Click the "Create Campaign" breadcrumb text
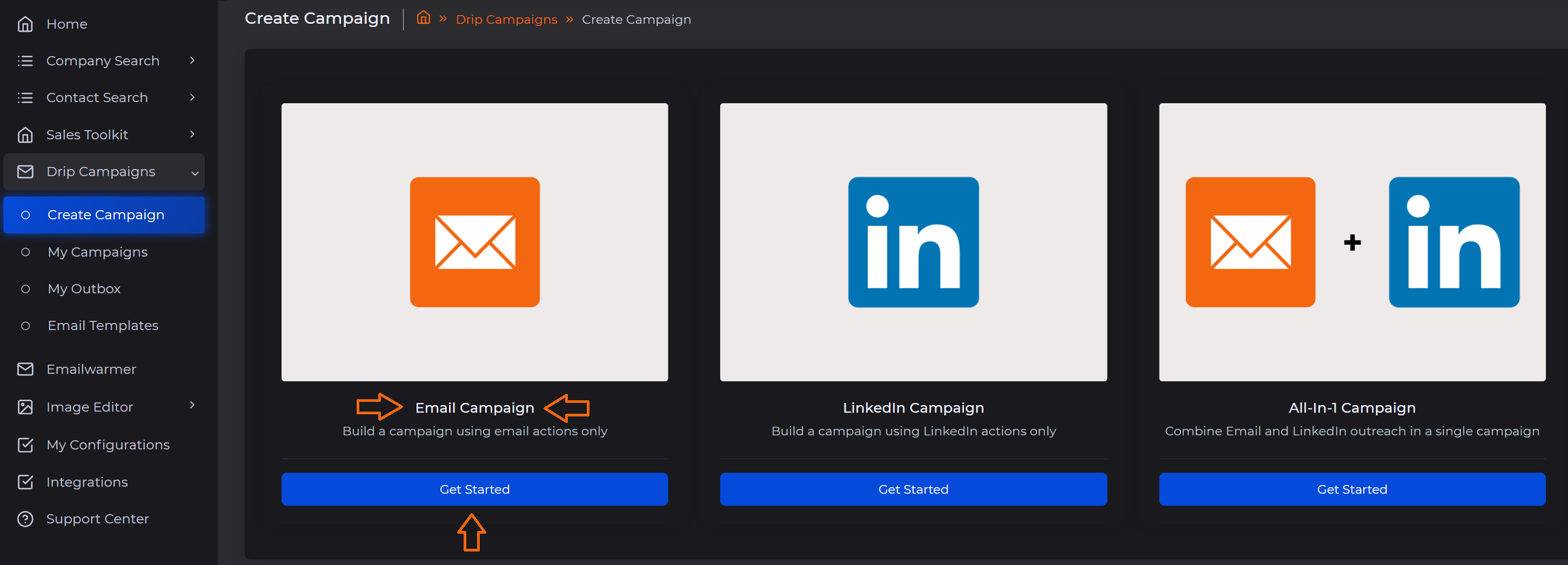Viewport: 1568px width, 565px height. tap(636, 19)
